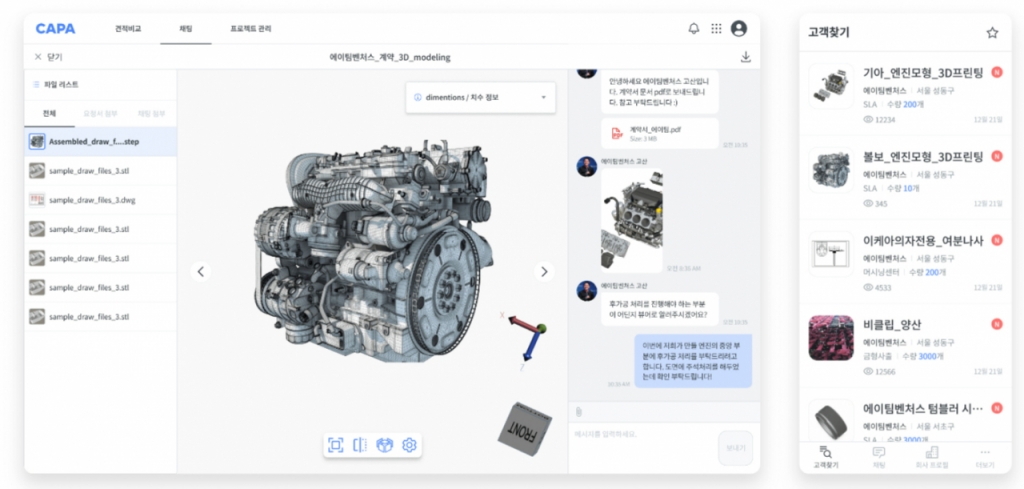Switch to the 프로젝트 관리 top tab
The width and height of the screenshot is (1024, 489).
click(x=251, y=29)
